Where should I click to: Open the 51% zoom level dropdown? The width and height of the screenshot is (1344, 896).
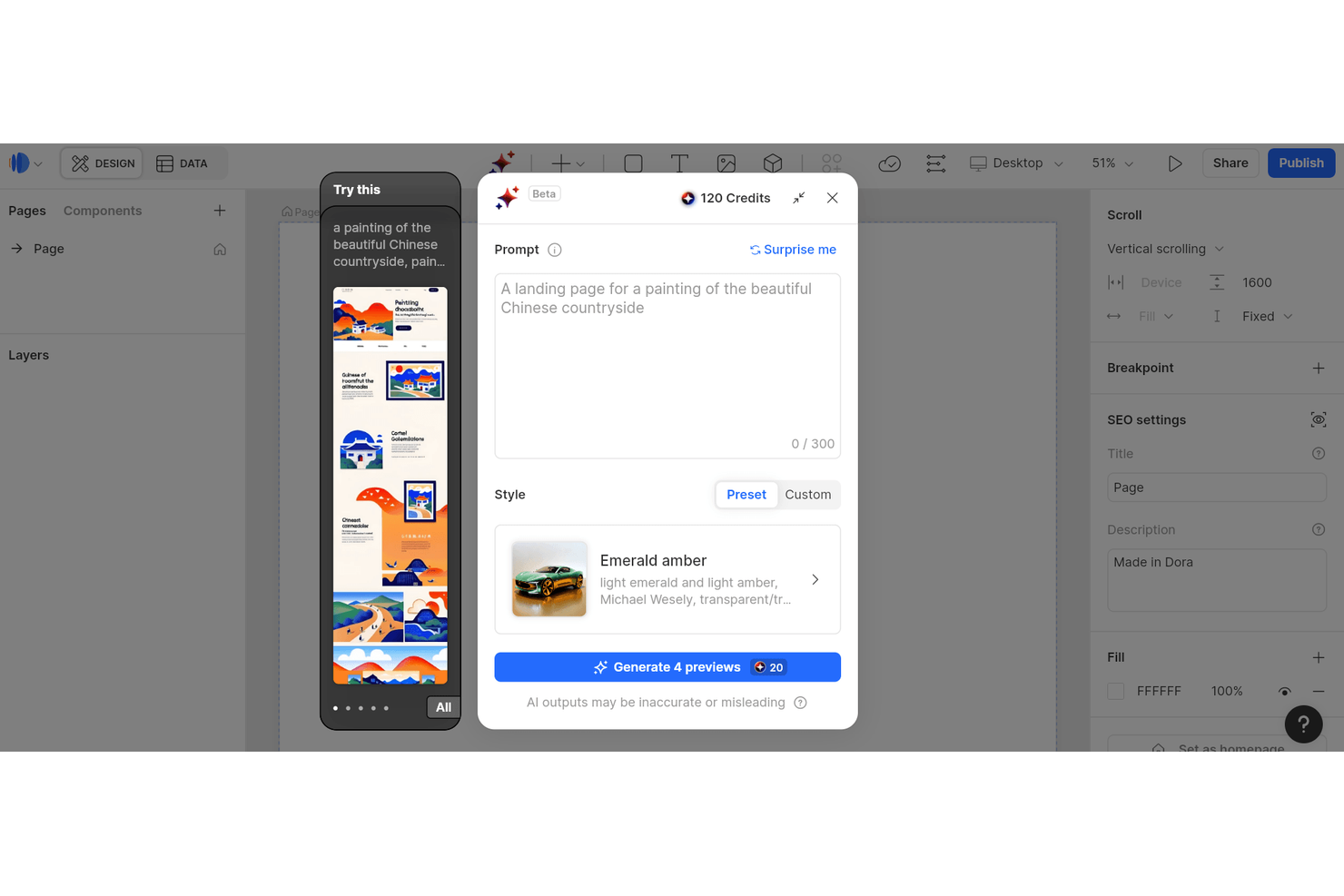(1110, 162)
